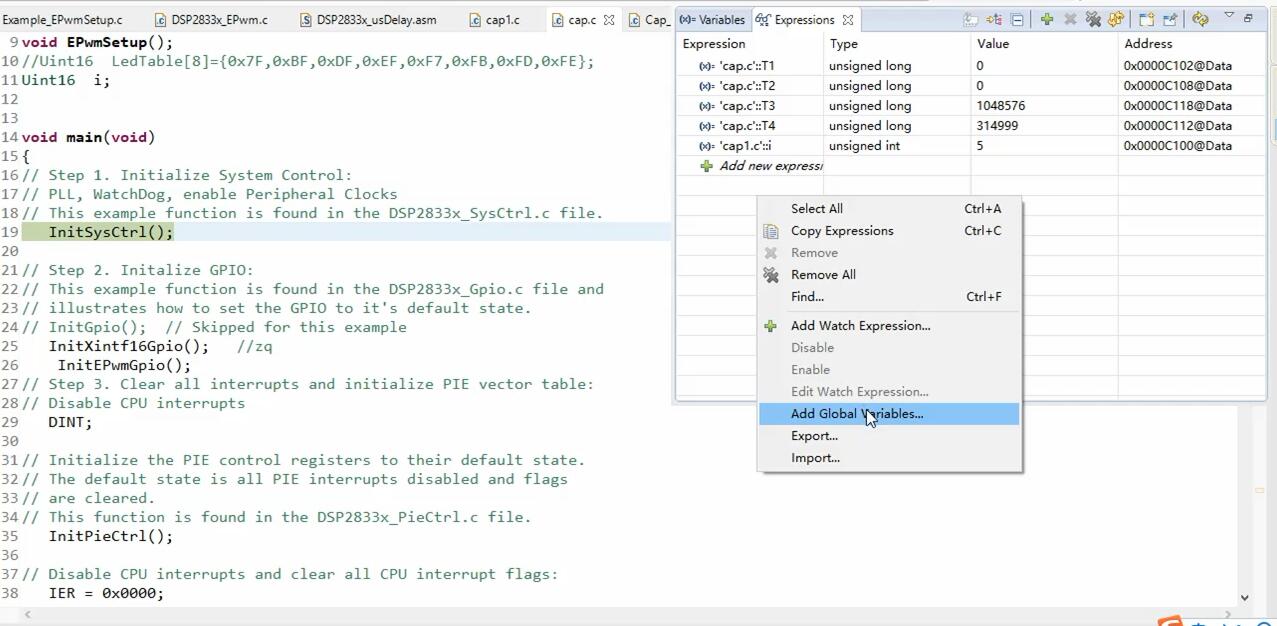Click the IER = 0x0000; code line

106,593
